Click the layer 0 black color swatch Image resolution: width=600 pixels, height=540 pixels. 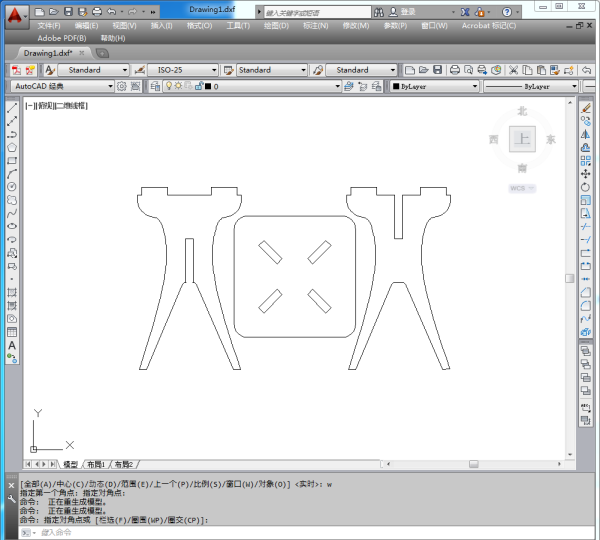click(208, 86)
